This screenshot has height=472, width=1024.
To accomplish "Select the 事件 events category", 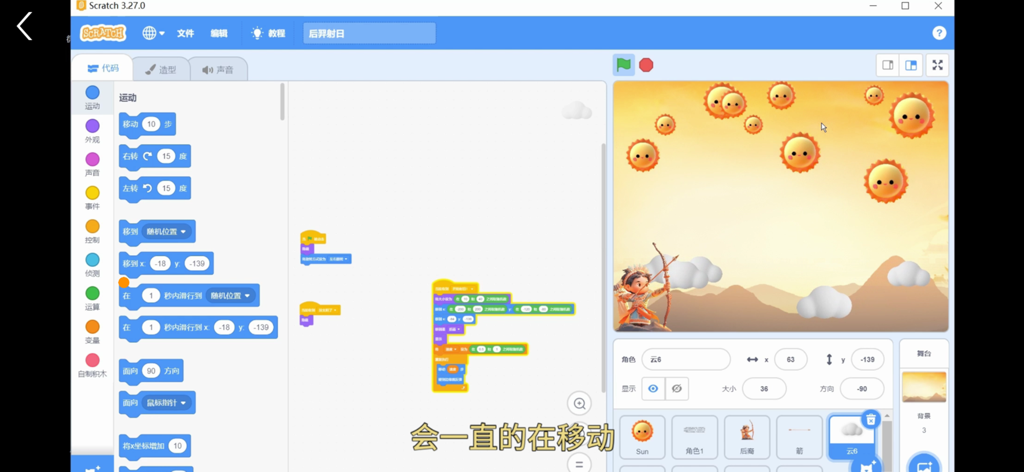I will point(93,198).
